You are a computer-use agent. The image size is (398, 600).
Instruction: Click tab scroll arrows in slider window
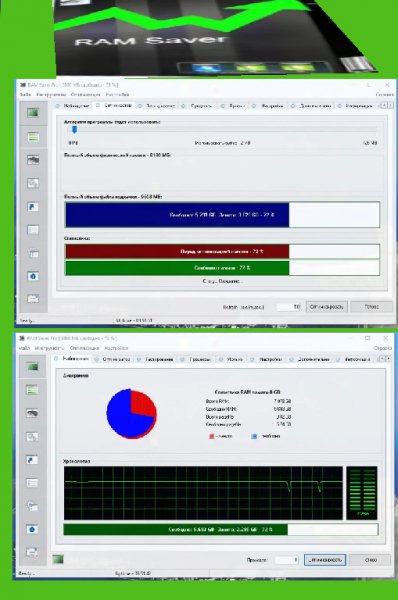tap(386, 105)
